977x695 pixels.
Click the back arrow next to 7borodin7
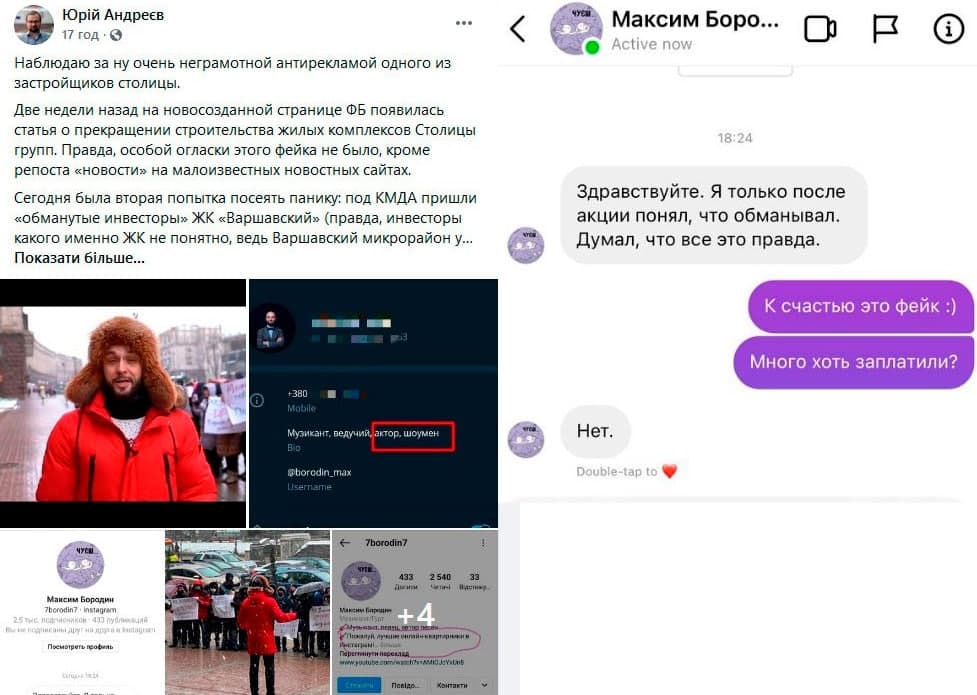click(345, 544)
